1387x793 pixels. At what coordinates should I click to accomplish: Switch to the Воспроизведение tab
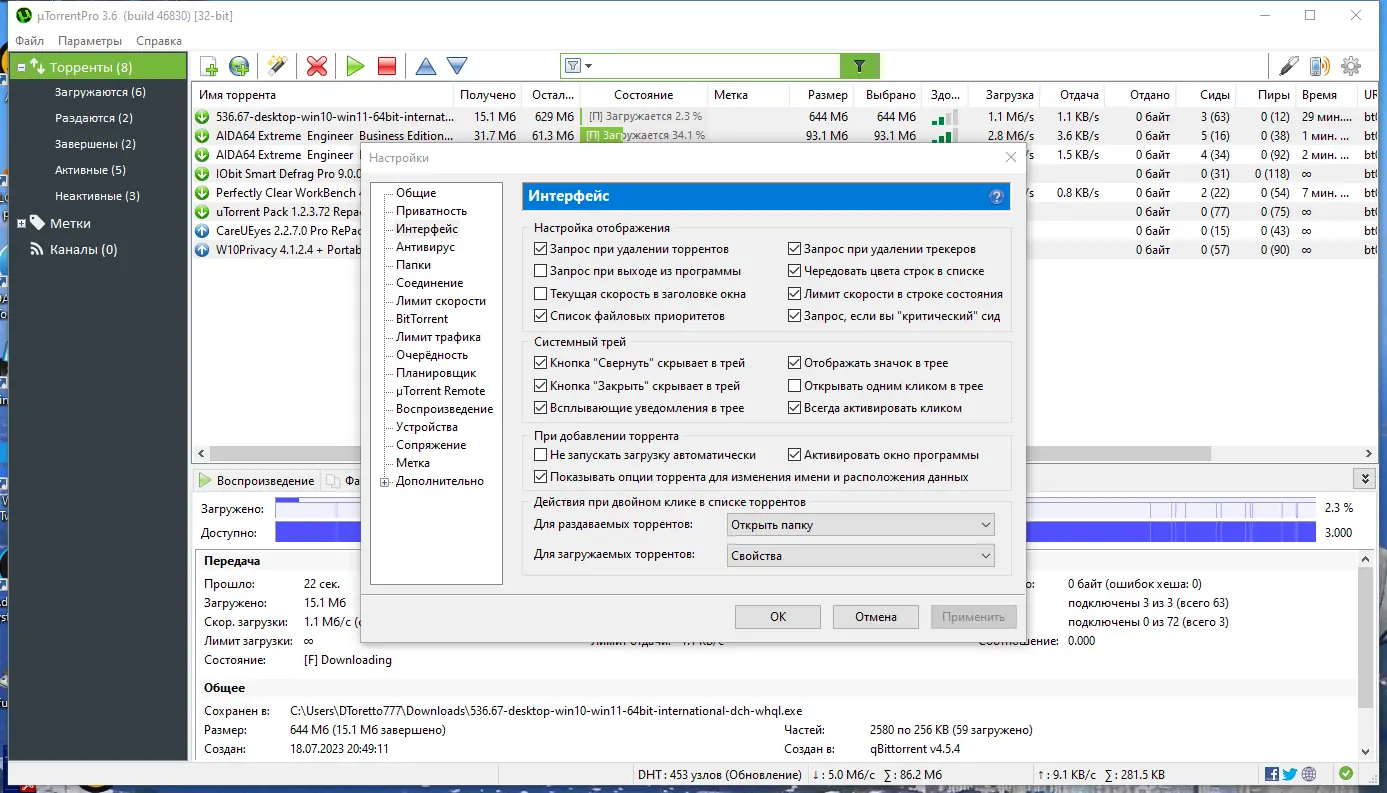pos(256,481)
